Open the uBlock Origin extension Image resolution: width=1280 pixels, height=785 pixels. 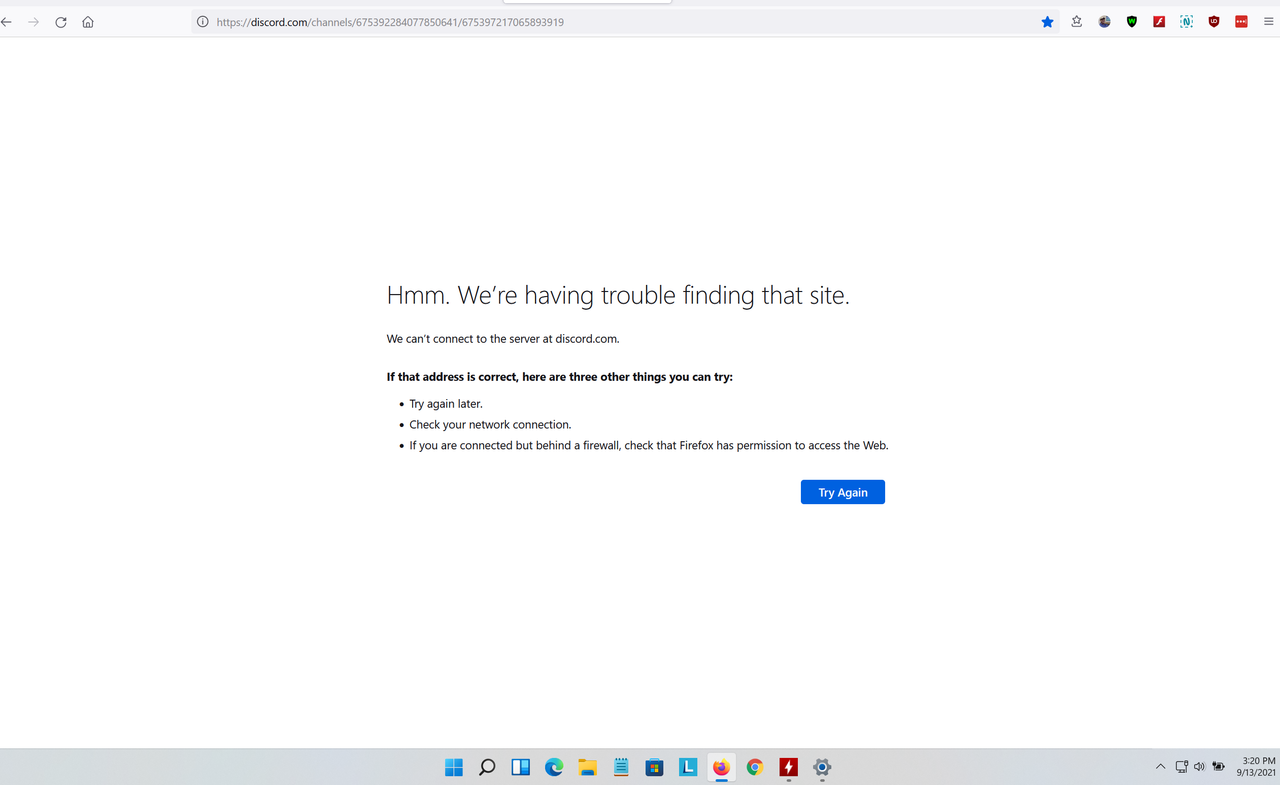[1213, 21]
